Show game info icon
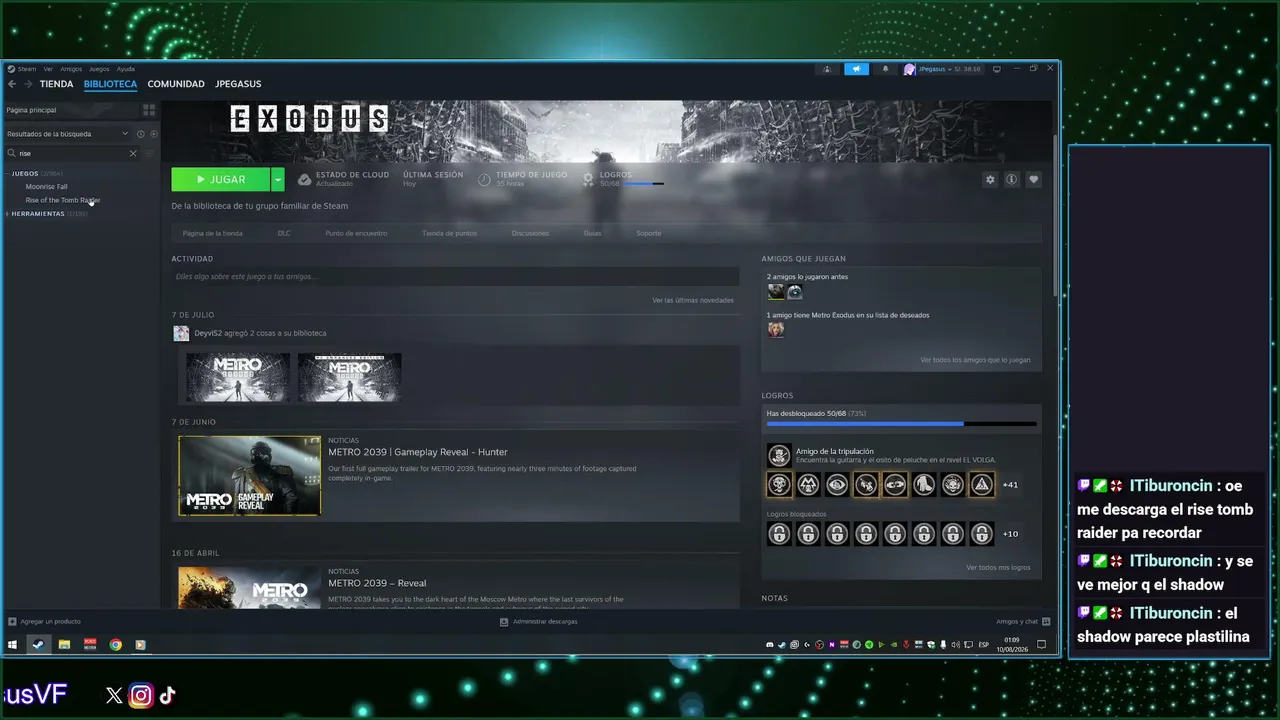The width and height of the screenshot is (1280, 720). (x=1012, y=180)
